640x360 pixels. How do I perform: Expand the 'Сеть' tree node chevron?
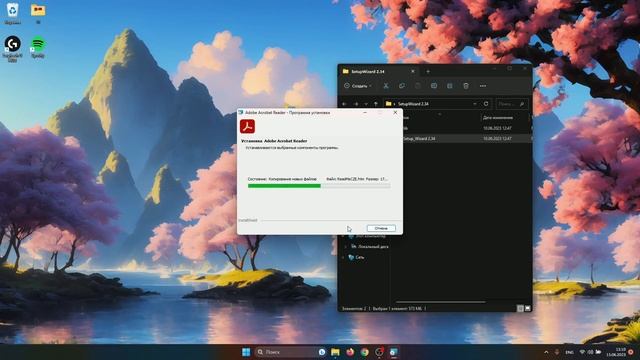(343, 257)
